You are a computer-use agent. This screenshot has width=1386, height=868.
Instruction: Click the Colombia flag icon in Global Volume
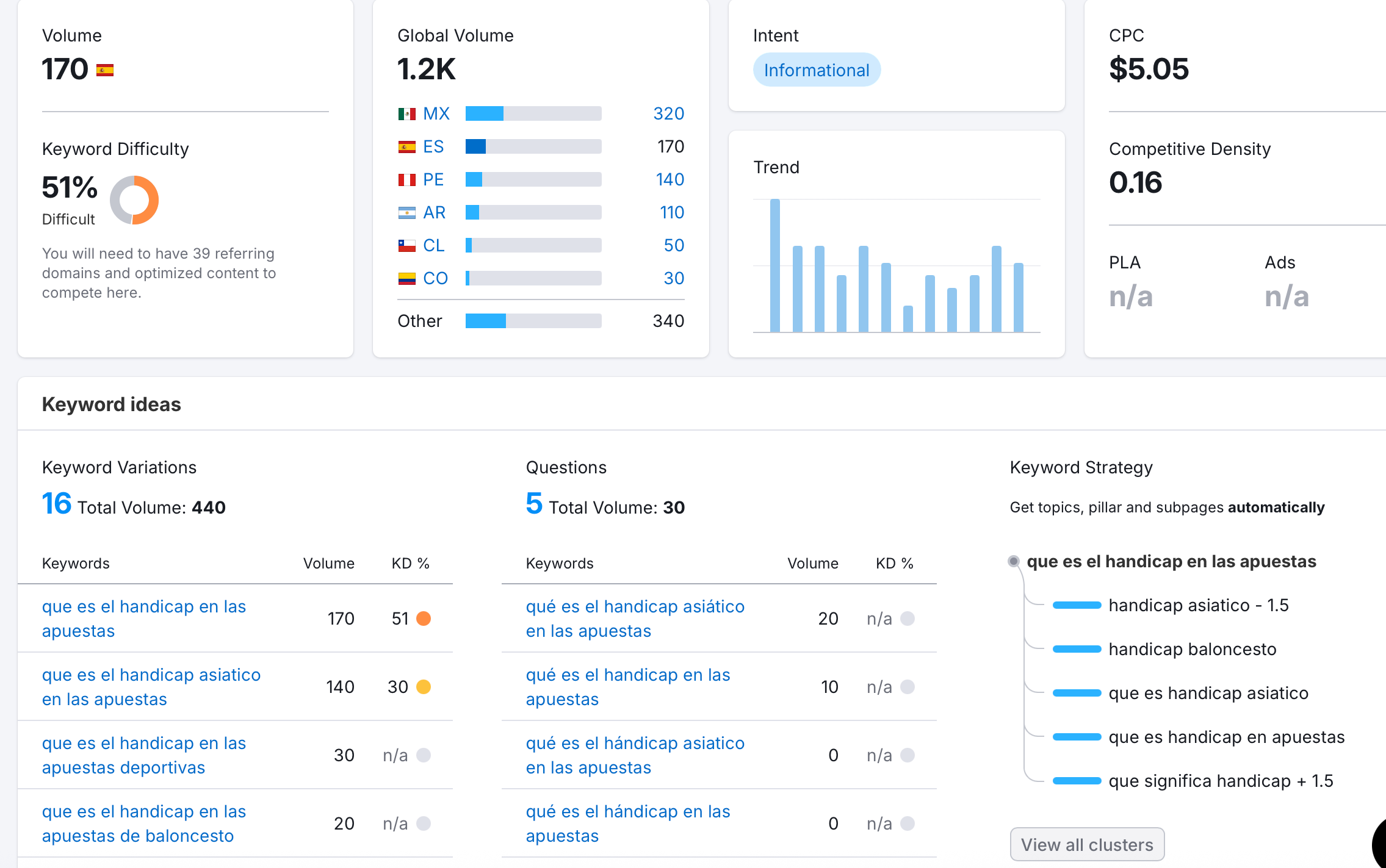[406, 279]
